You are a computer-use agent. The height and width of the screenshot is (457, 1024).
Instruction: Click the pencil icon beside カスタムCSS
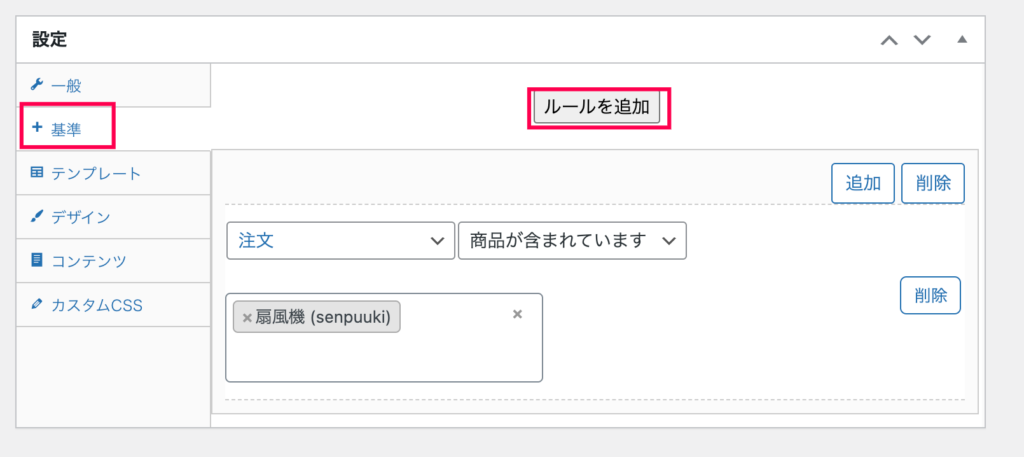(x=37, y=304)
